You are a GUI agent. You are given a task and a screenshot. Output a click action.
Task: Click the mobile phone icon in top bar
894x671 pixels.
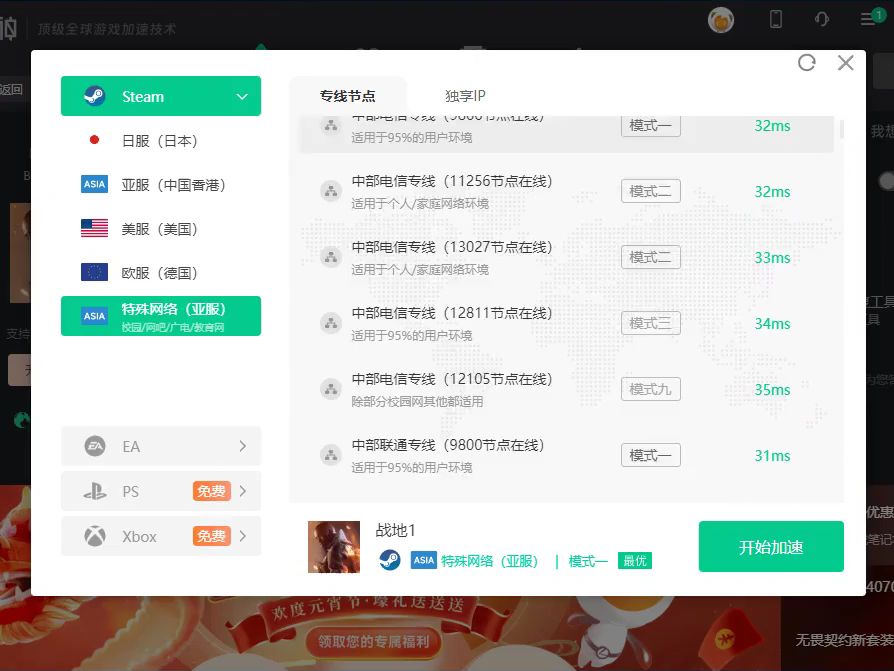pos(775,19)
